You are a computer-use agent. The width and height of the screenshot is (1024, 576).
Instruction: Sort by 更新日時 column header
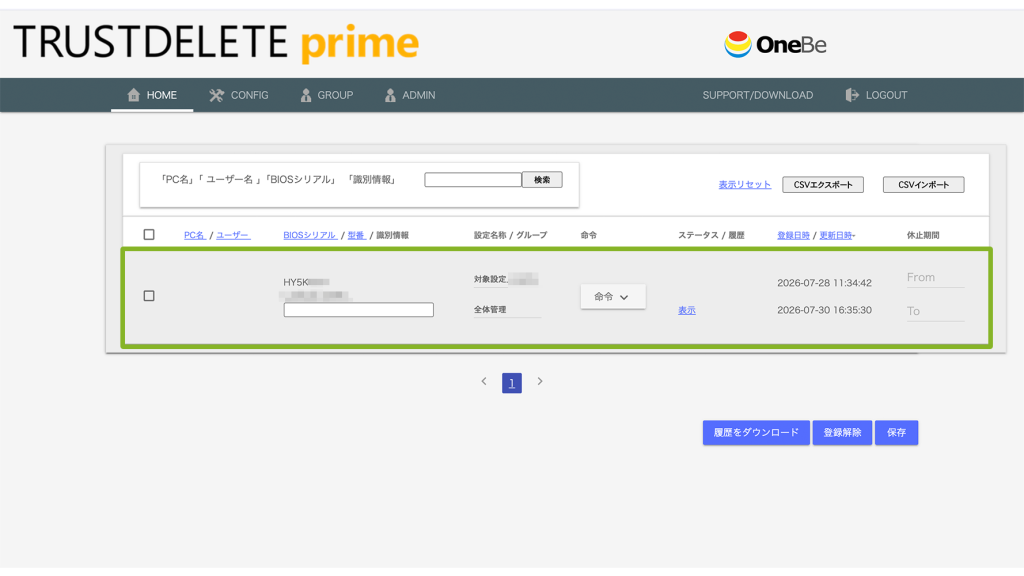(x=837, y=235)
